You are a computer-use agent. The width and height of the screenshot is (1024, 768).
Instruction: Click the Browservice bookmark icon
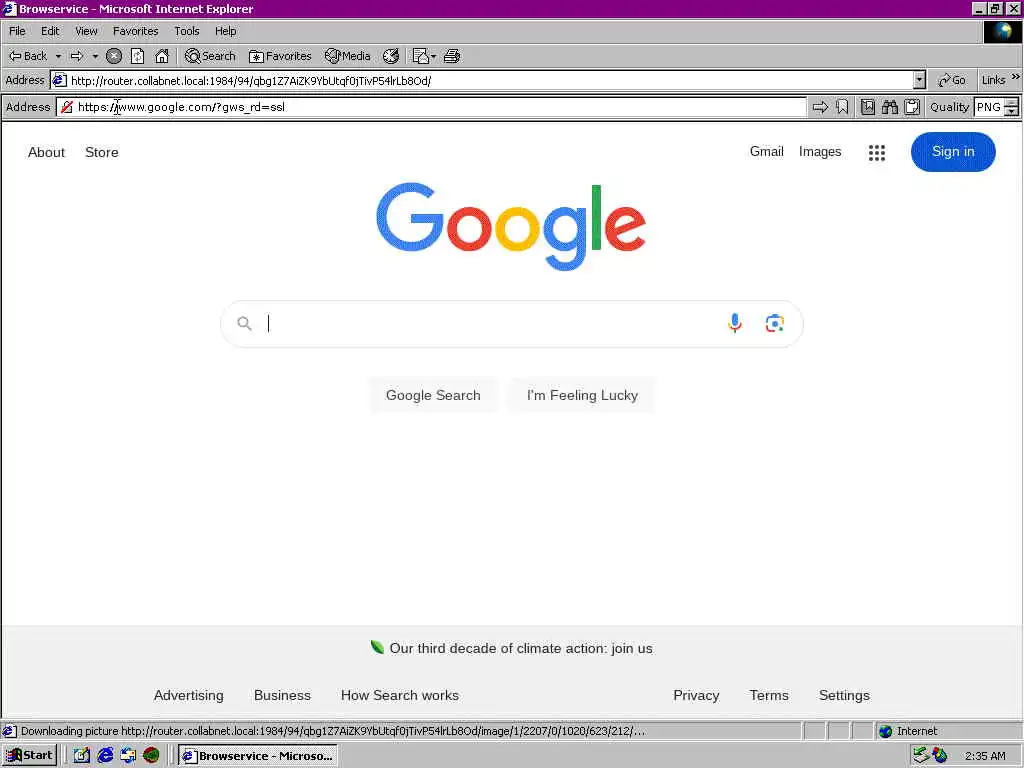point(842,107)
